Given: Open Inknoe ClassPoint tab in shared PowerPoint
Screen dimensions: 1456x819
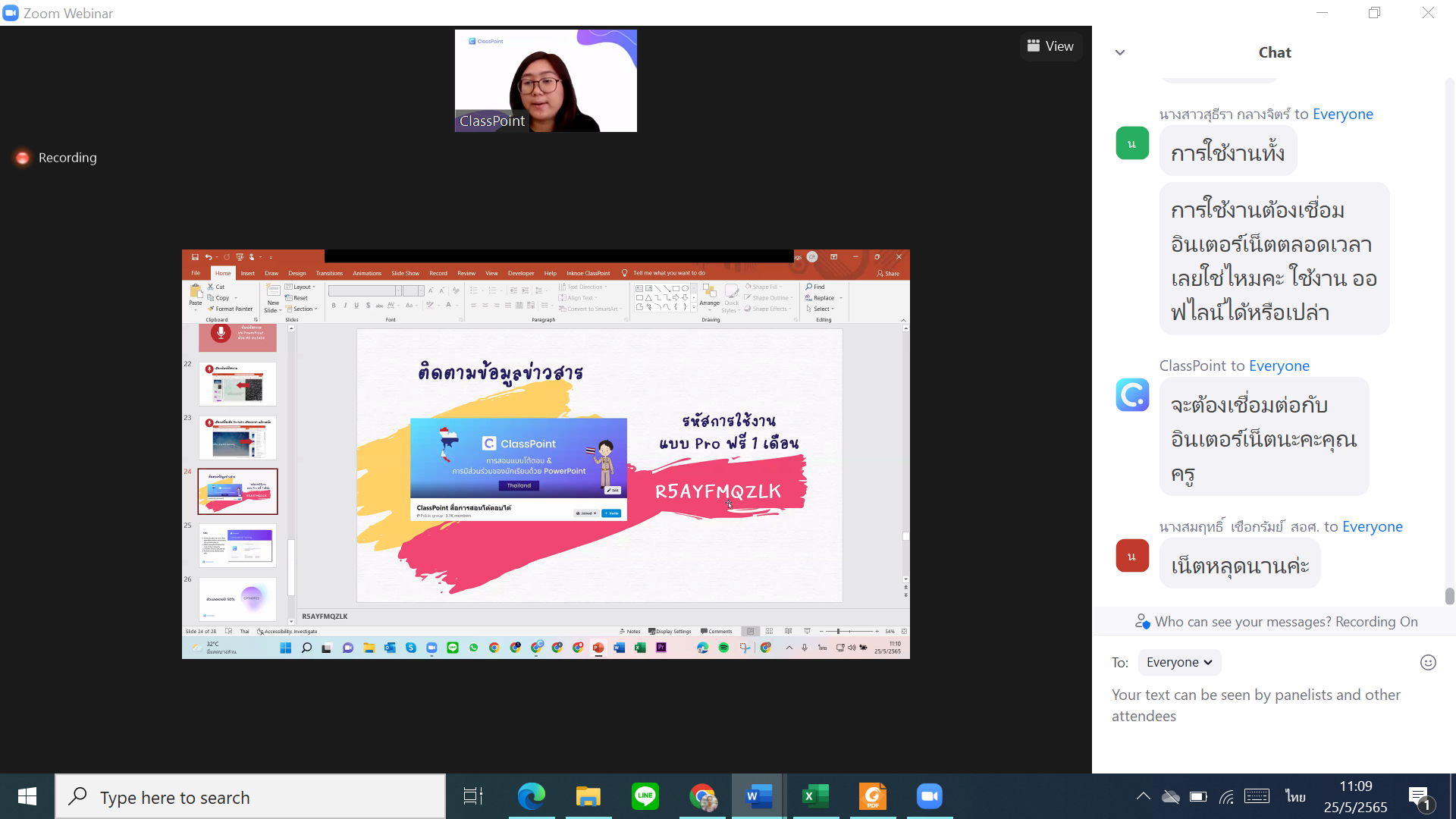Looking at the screenshot, I should coord(588,273).
